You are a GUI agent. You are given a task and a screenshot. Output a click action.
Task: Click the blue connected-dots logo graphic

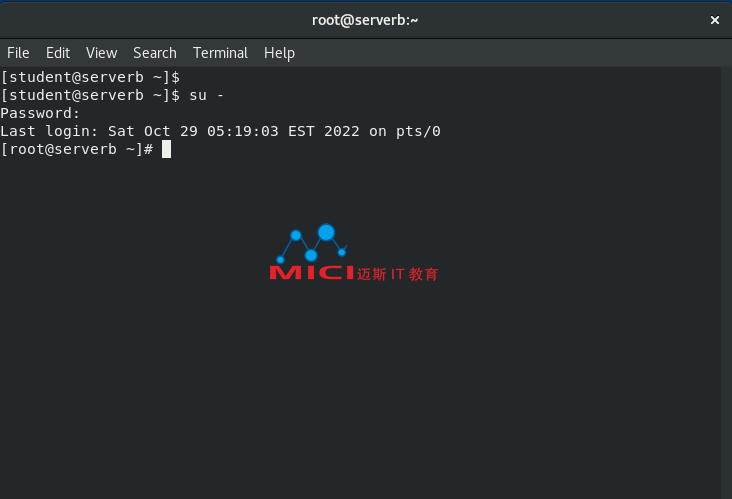[x=312, y=243]
